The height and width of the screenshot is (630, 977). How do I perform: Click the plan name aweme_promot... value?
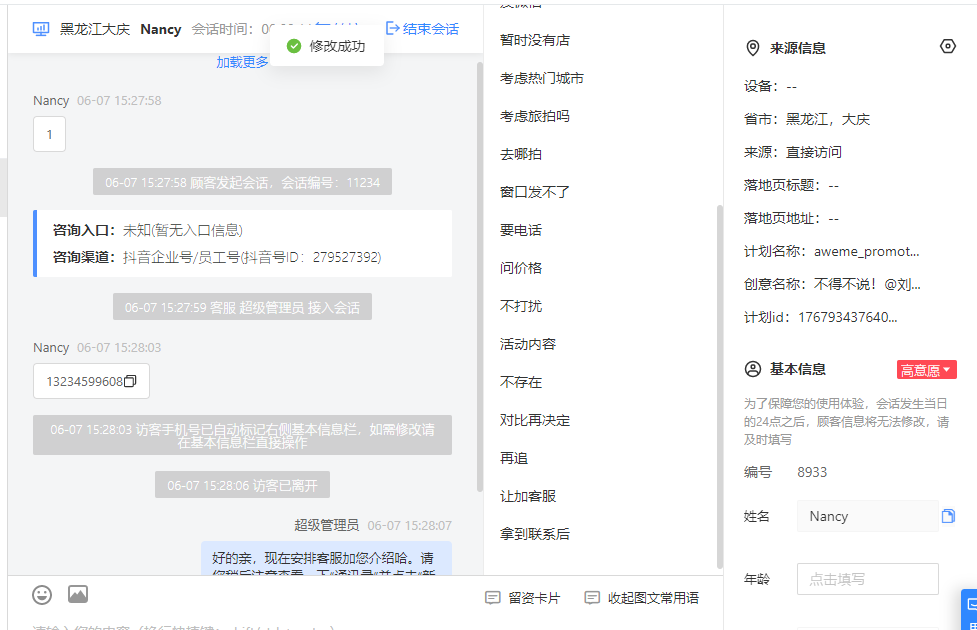867,251
